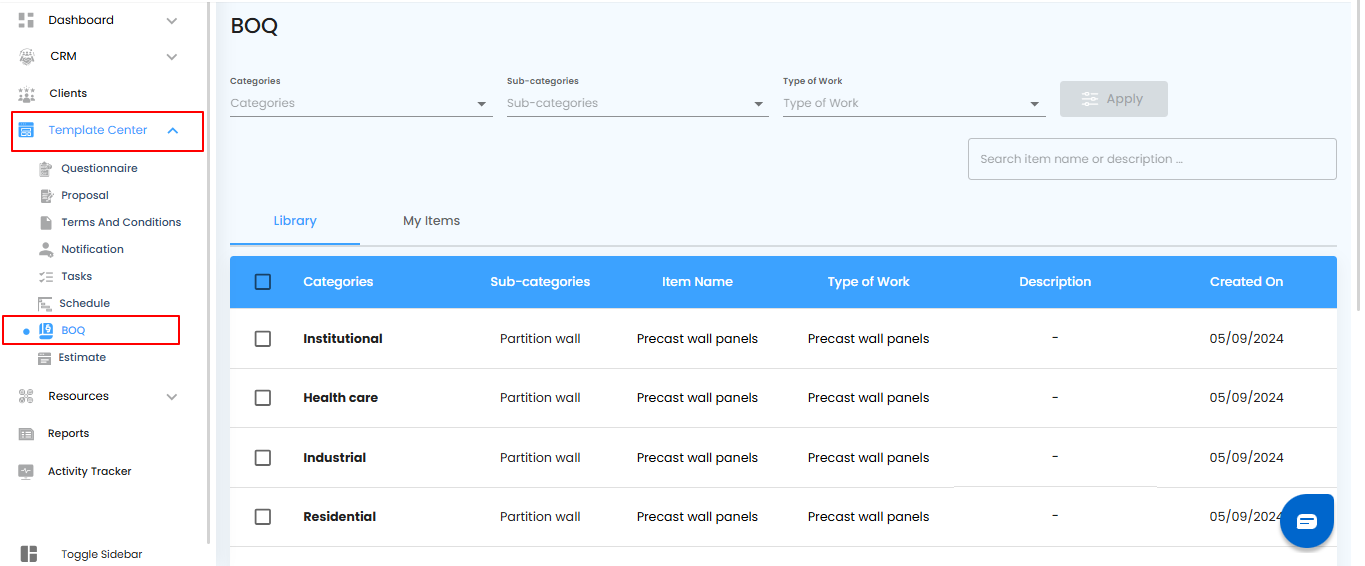Check the Institutional row checkbox
This screenshot has width=1365, height=566.
263,339
